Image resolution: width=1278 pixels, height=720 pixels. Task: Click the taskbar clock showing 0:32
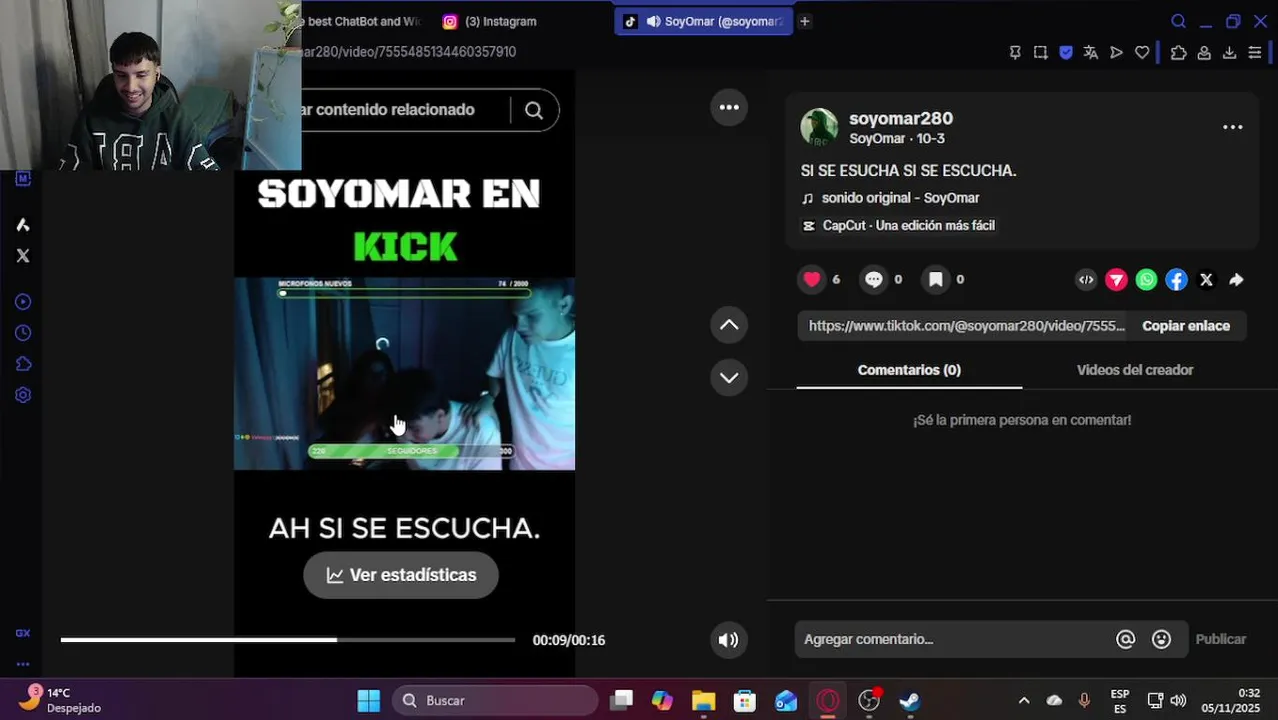point(1230,701)
